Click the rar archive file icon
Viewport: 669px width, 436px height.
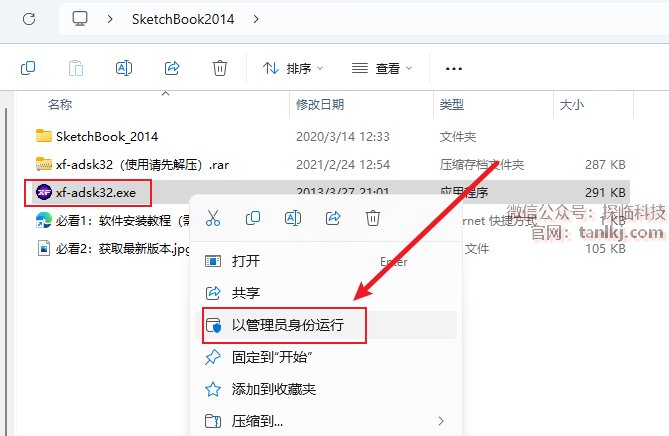pos(44,164)
